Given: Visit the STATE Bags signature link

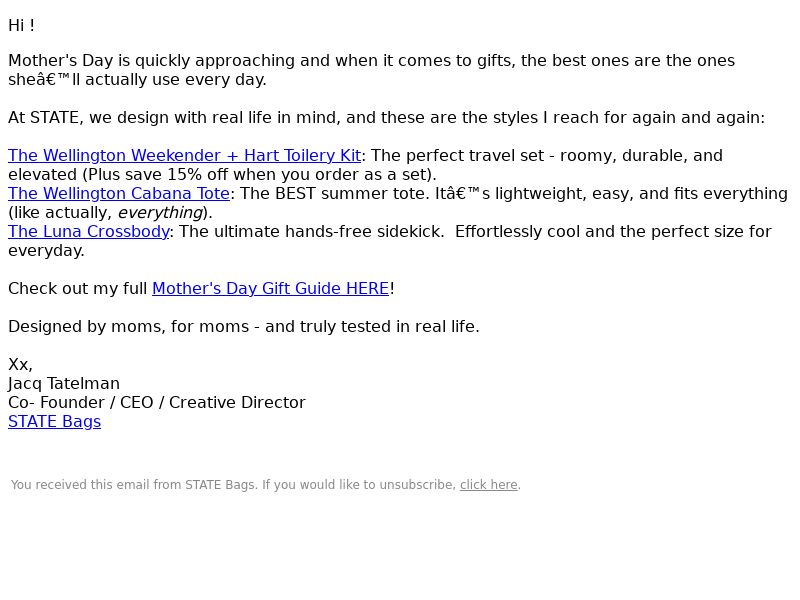Looking at the screenshot, I should point(55,422).
